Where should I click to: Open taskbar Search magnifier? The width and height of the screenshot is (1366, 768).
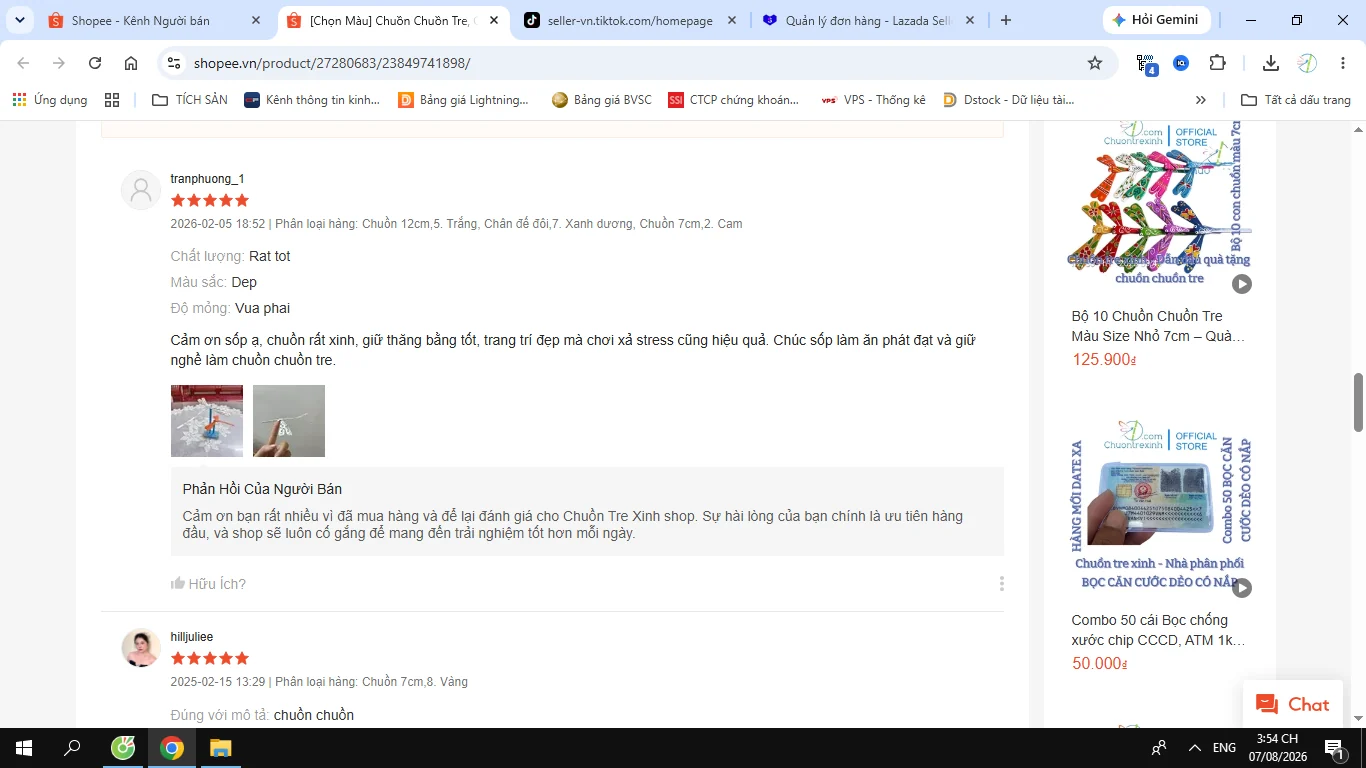click(x=72, y=748)
